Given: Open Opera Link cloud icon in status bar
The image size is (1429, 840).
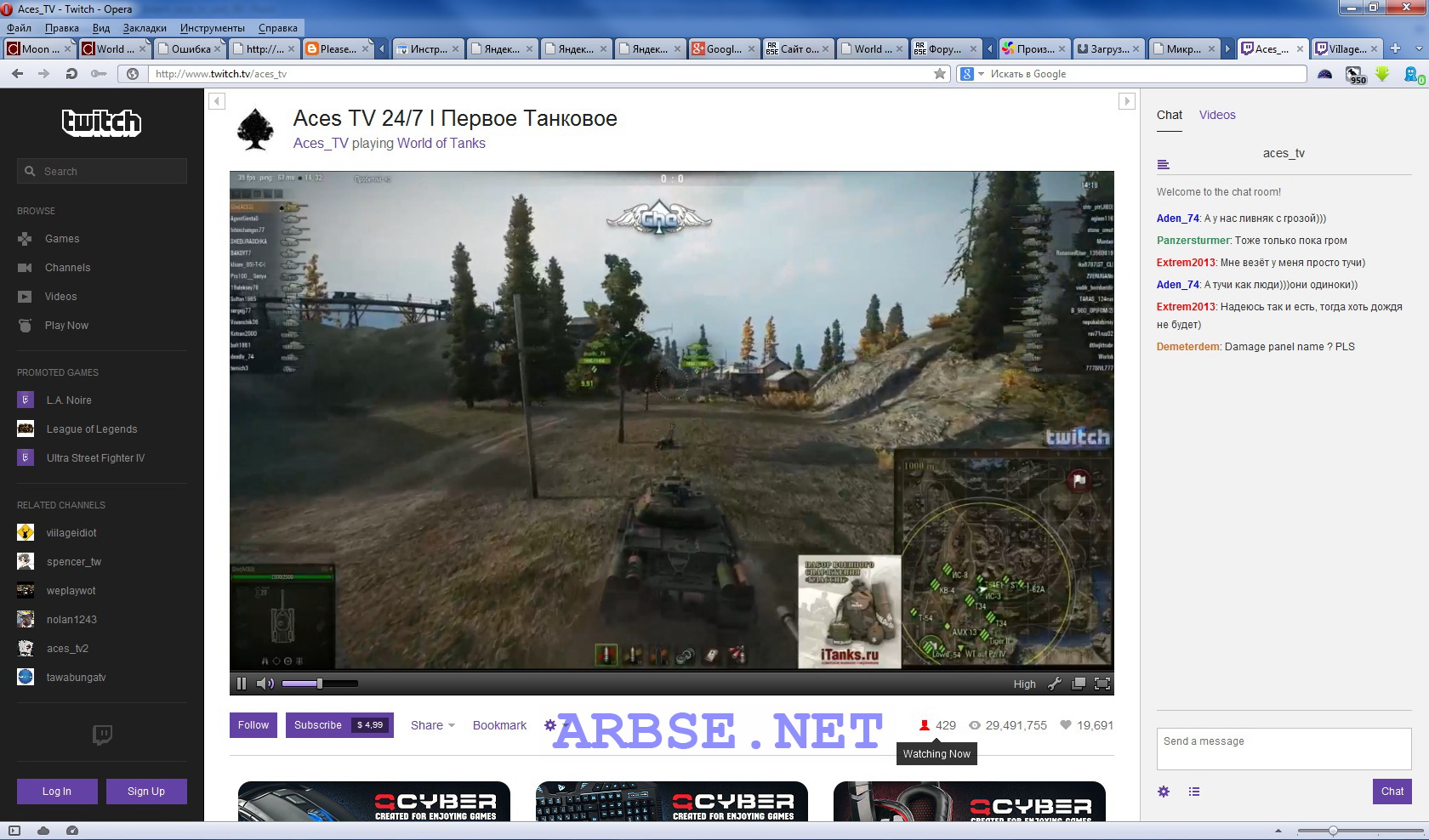Looking at the screenshot, I should [x=43, y=831].
